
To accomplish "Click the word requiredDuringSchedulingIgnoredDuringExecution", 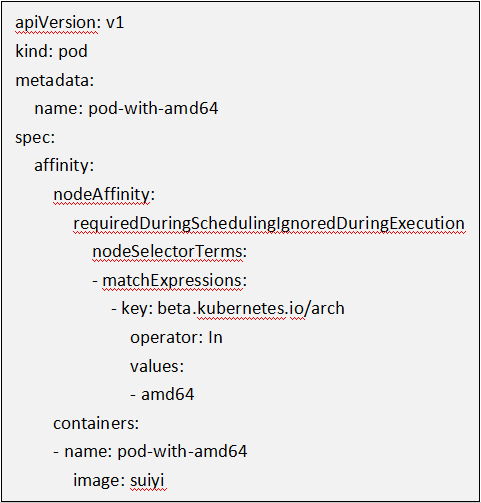I will [269, 224].
